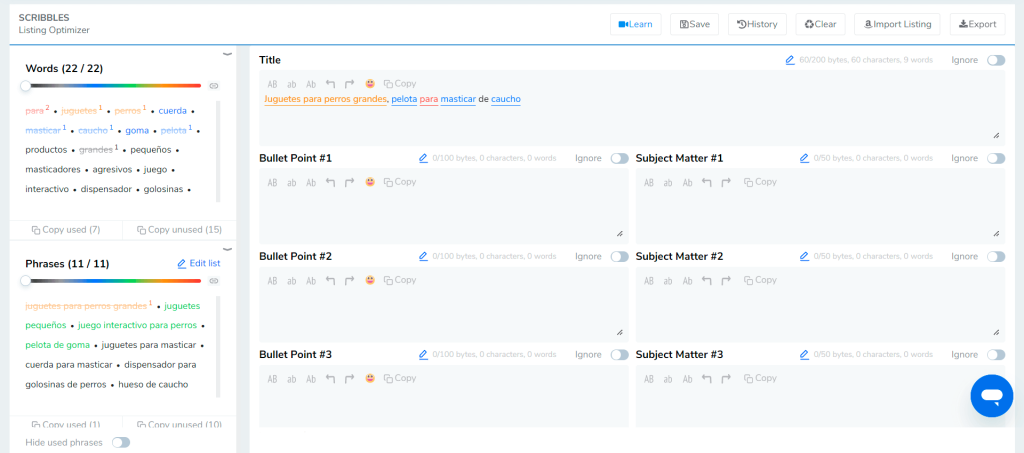This screenshot has width=1024, height=453.
Task: Click the word 'goma' in Words list
Action: [x=137, y=131]
